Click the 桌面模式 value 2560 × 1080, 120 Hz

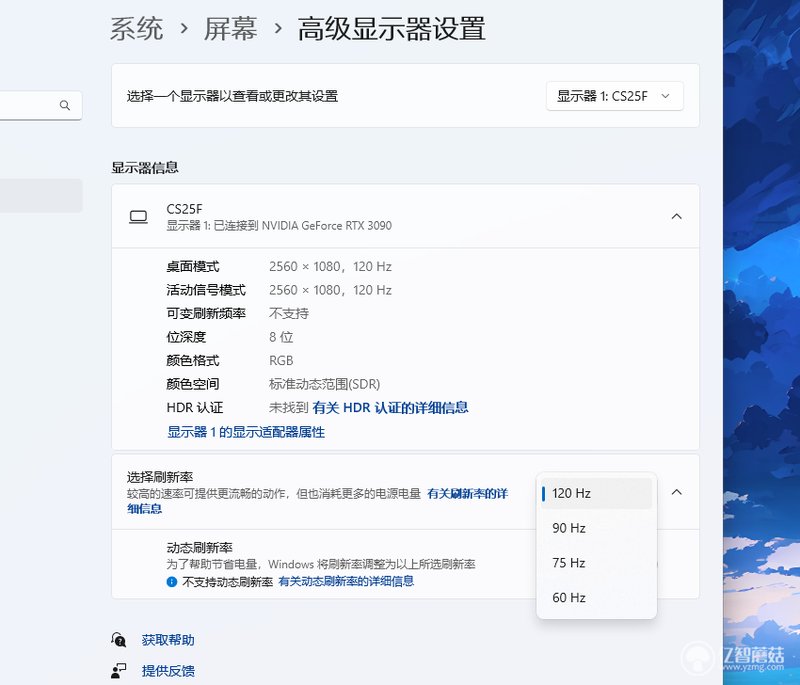coord(330,266)
